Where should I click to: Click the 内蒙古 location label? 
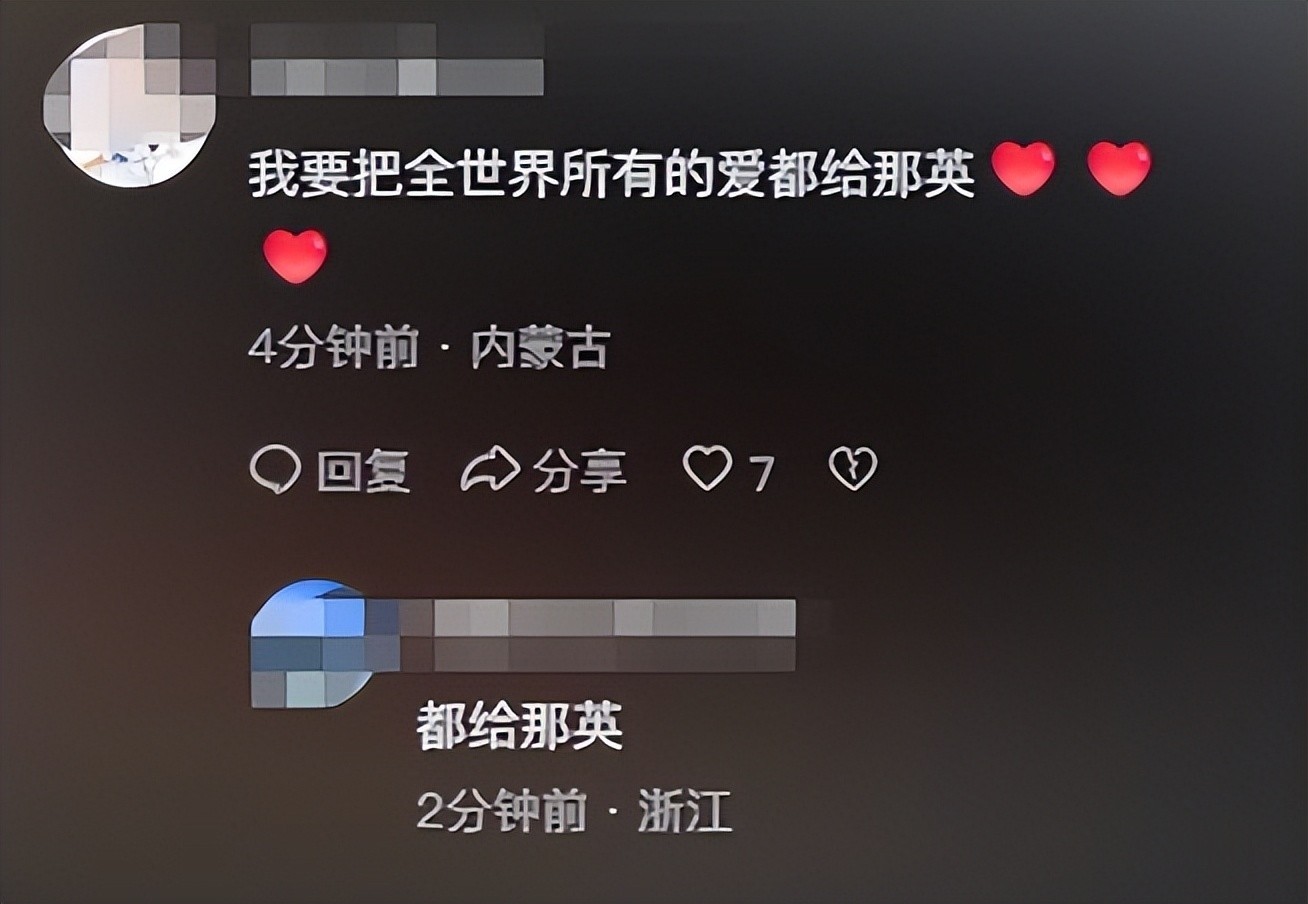(540, 351)
